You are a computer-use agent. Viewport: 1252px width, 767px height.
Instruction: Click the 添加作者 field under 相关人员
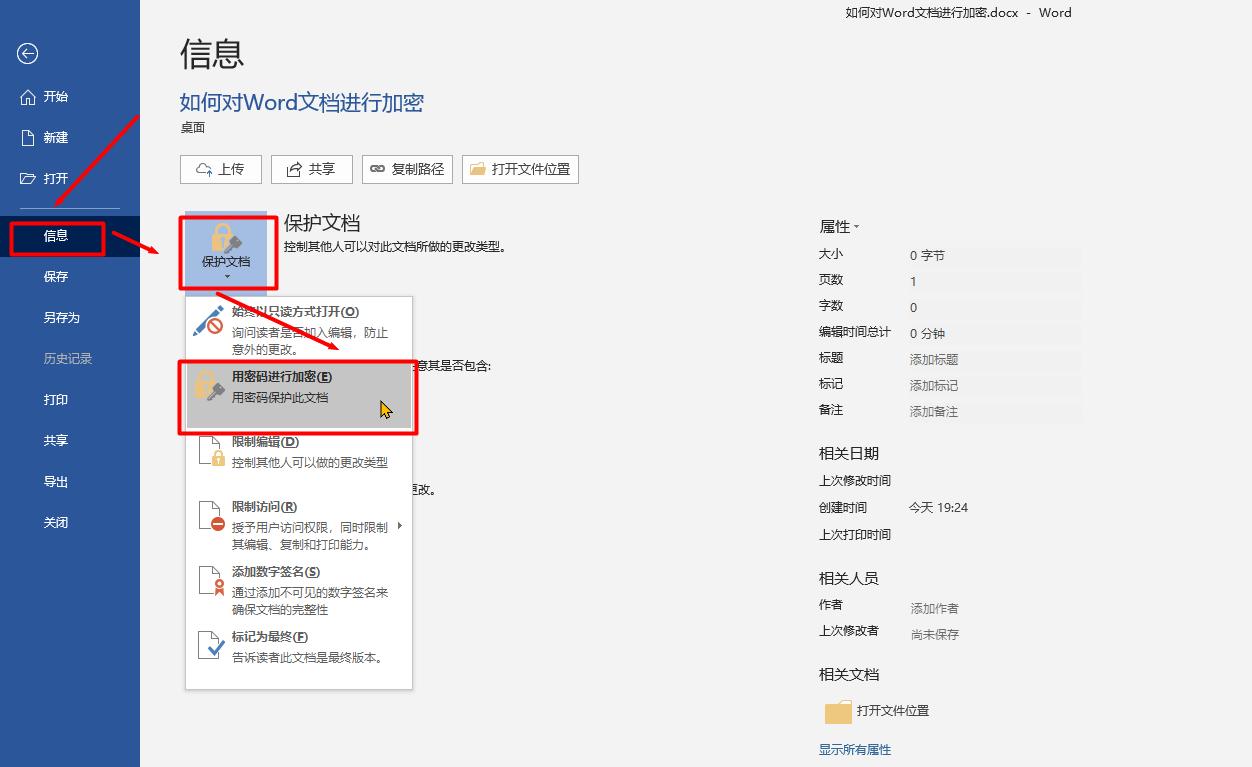tap(933, 608)
